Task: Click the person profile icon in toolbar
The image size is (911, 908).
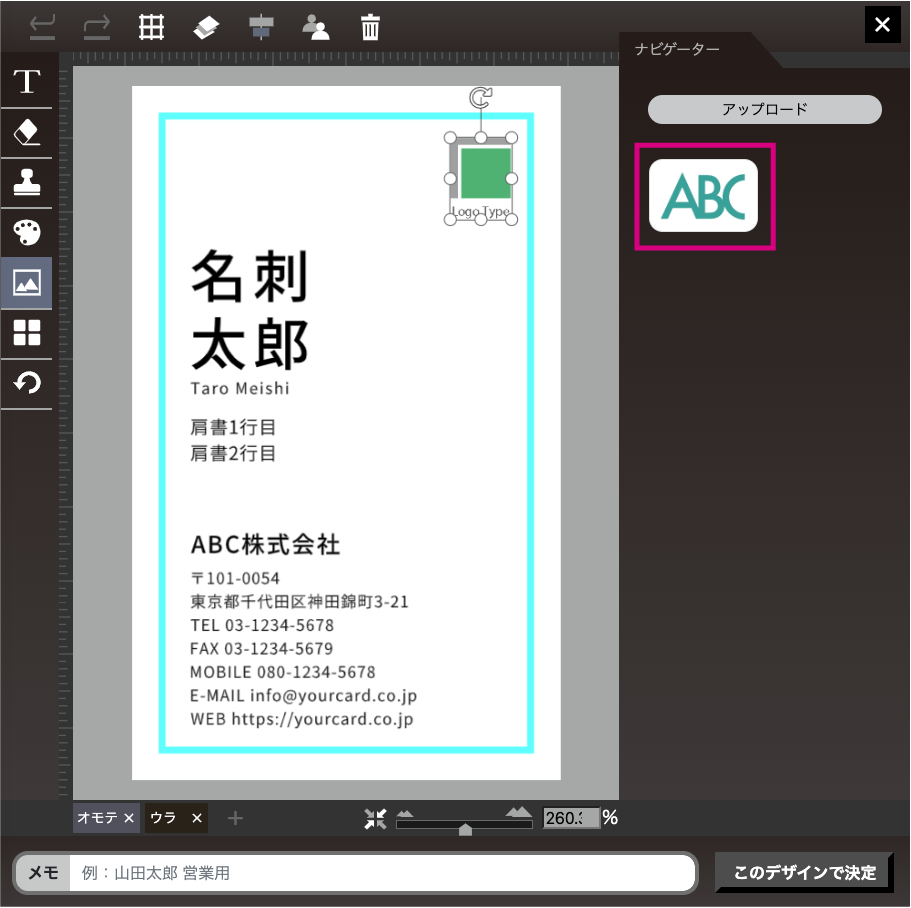Action: 316,26
